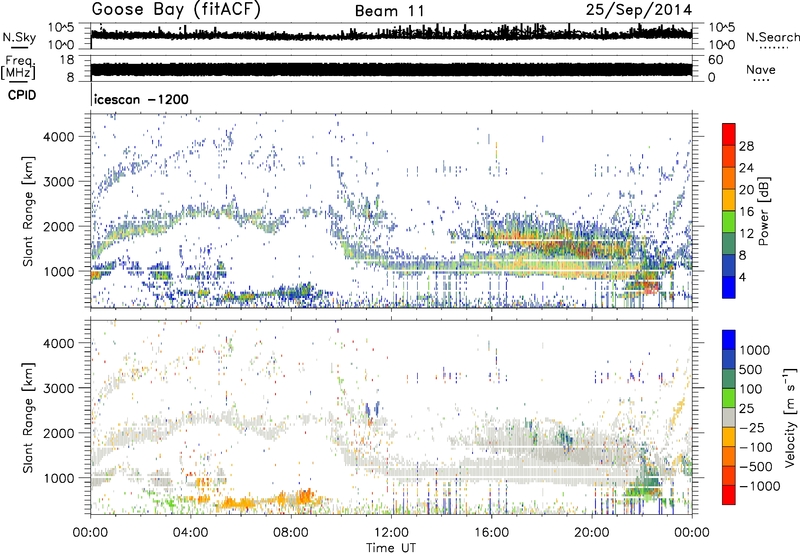Screen dimensions: 800x554
Task: Click the '8' power colorbar tick
Action: [x=743, y=255]
